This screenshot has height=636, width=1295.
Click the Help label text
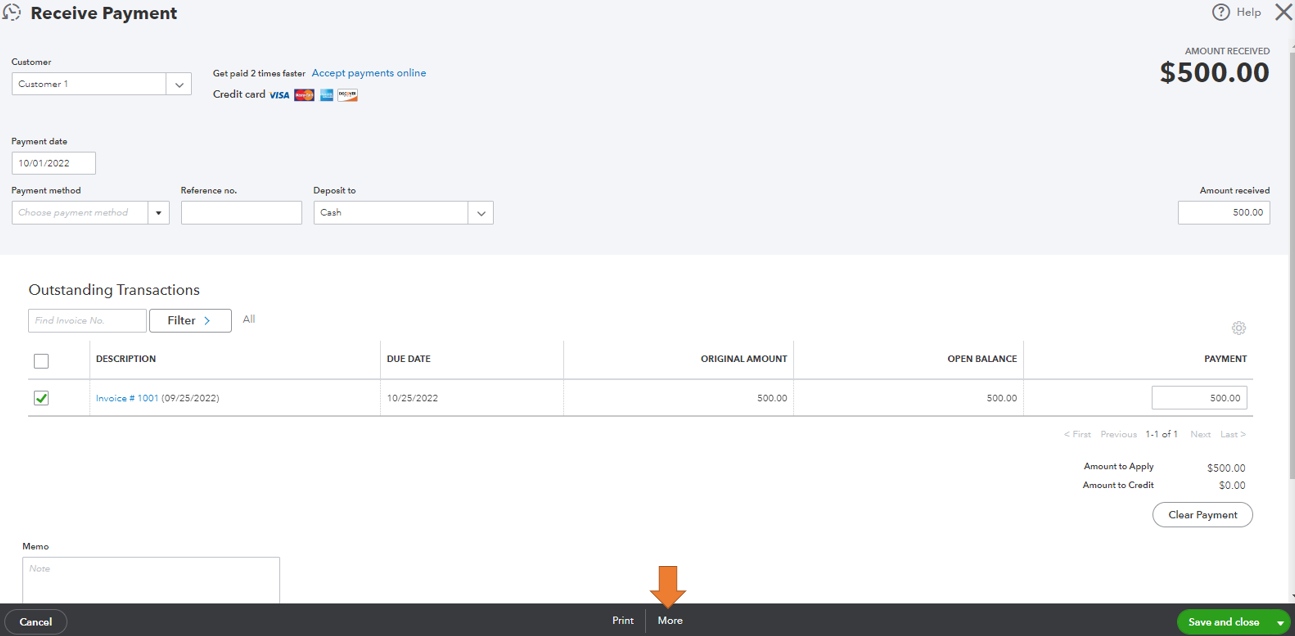coord(1248,12)
